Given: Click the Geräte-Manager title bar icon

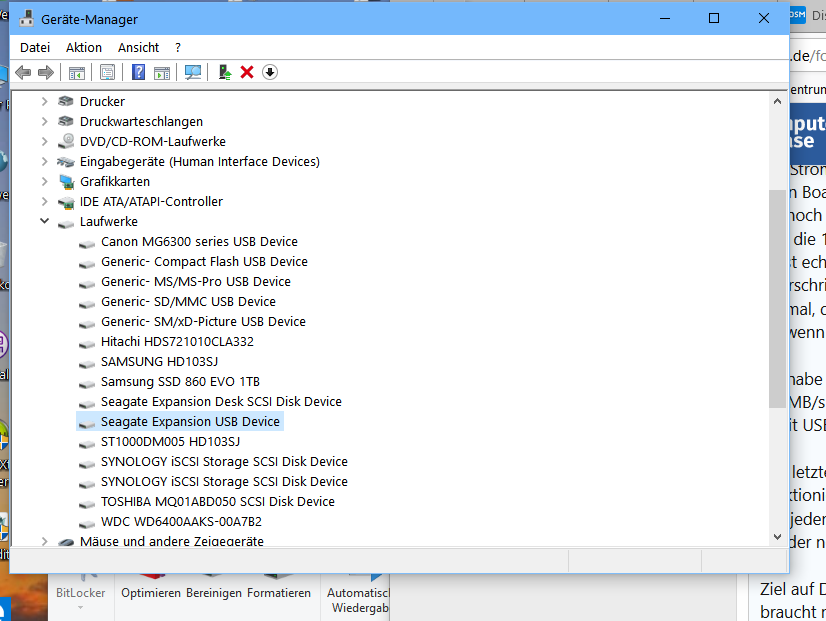Looking at the screenshot, I should (26, 18).
